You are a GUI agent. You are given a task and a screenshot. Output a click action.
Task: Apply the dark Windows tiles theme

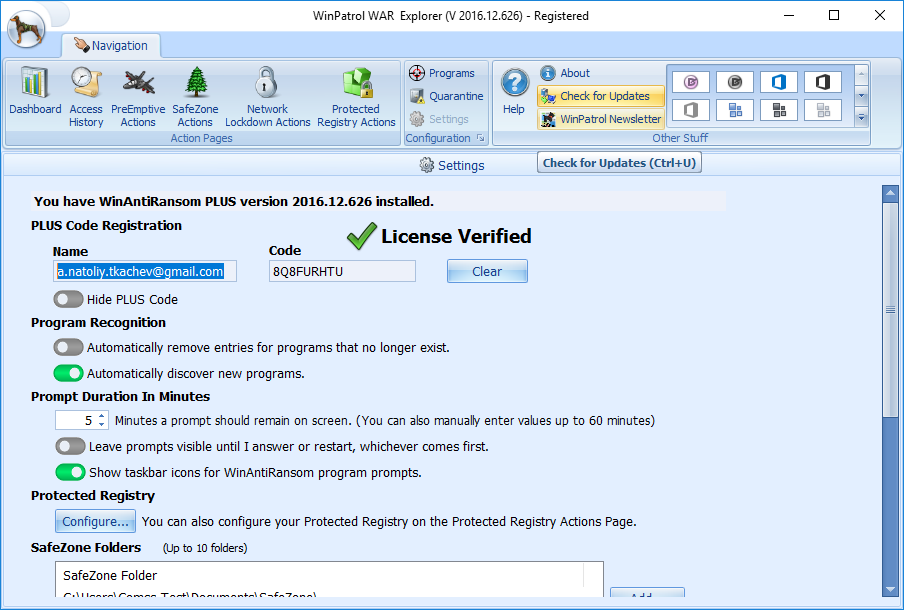pos(779,110)
